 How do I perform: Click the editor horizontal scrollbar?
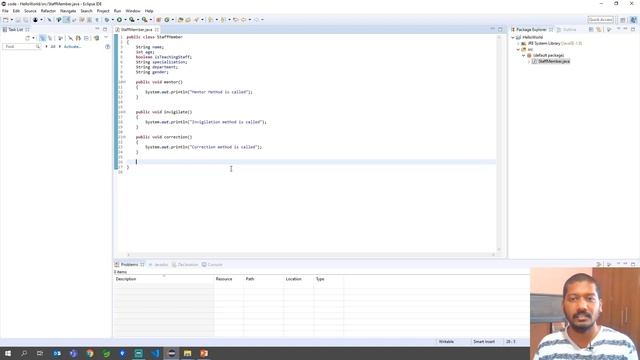tap(310, 255)
